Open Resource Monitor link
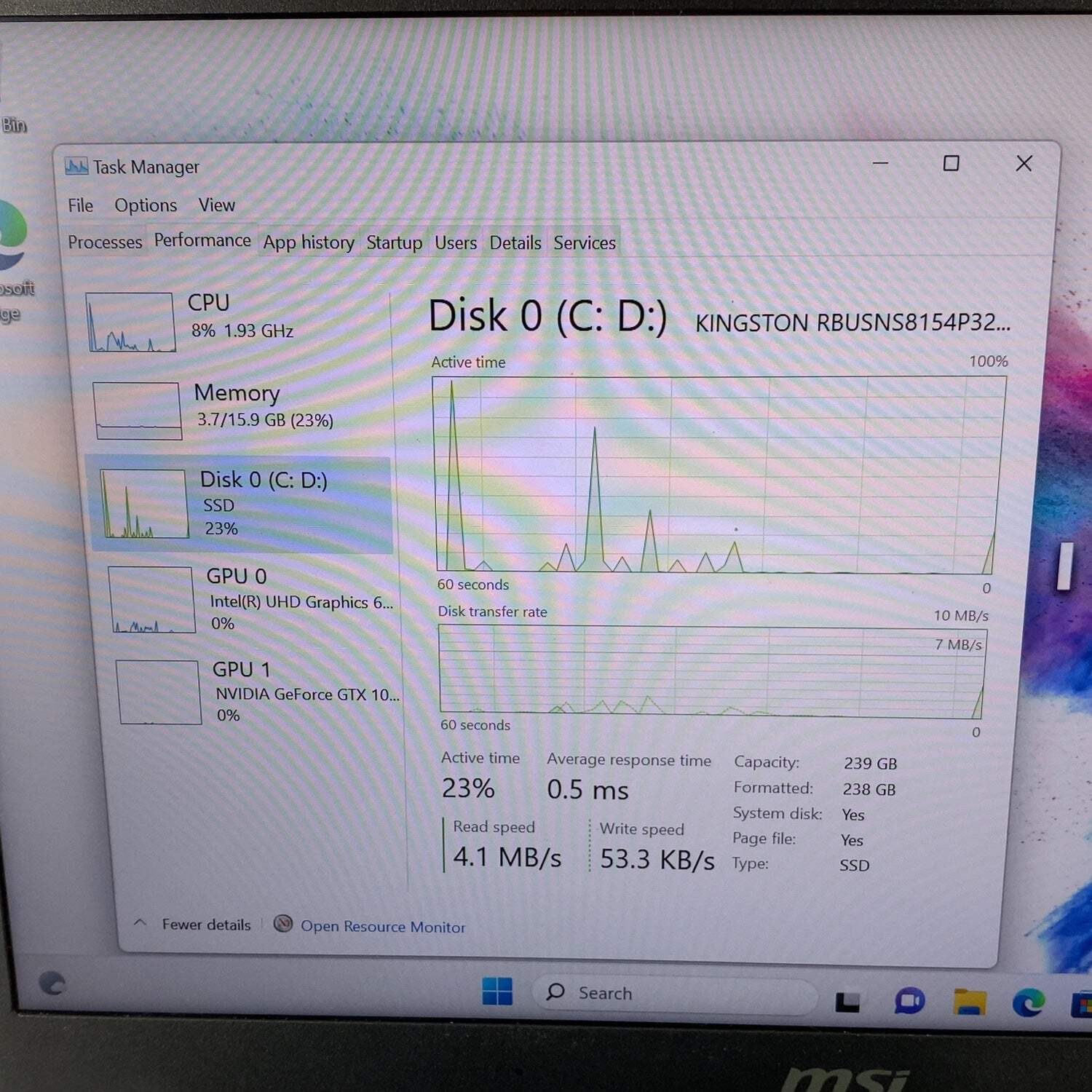Viewport: 1092px width, 1092px height. coord(383,927)
